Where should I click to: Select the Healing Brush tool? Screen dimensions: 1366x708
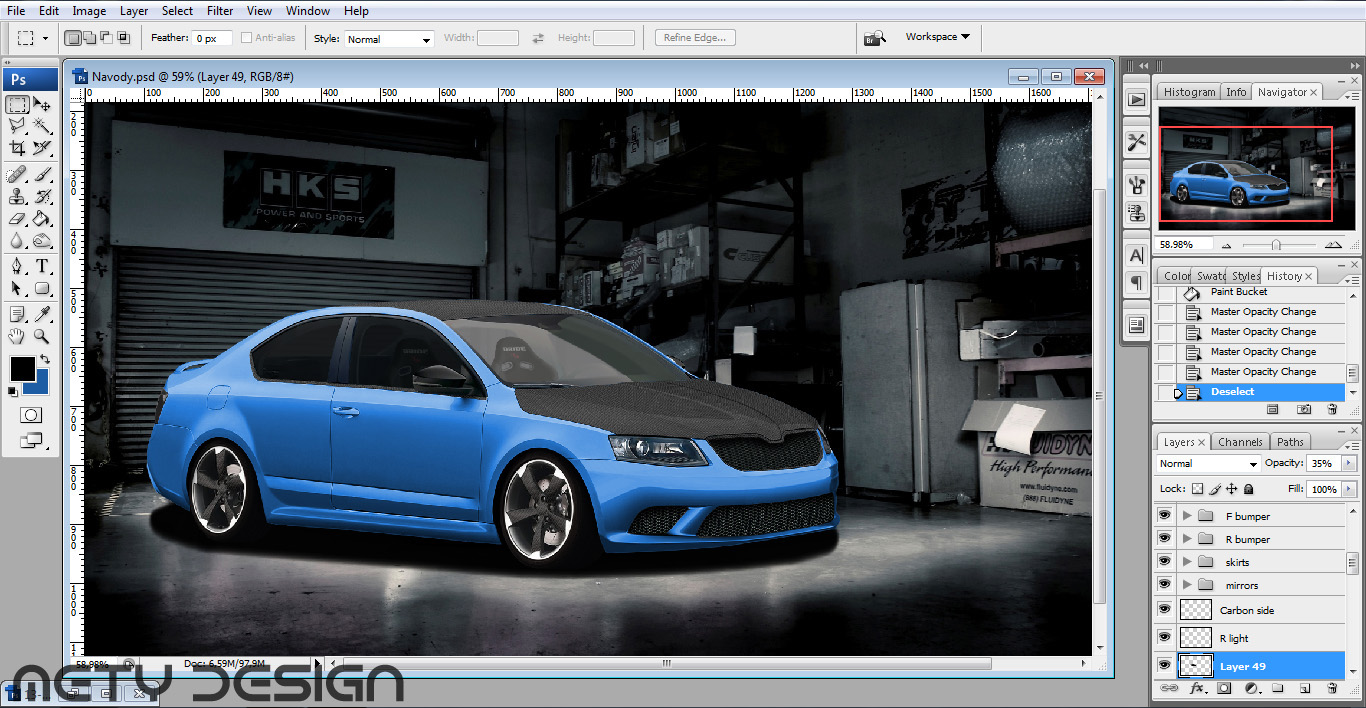point(17,175)
